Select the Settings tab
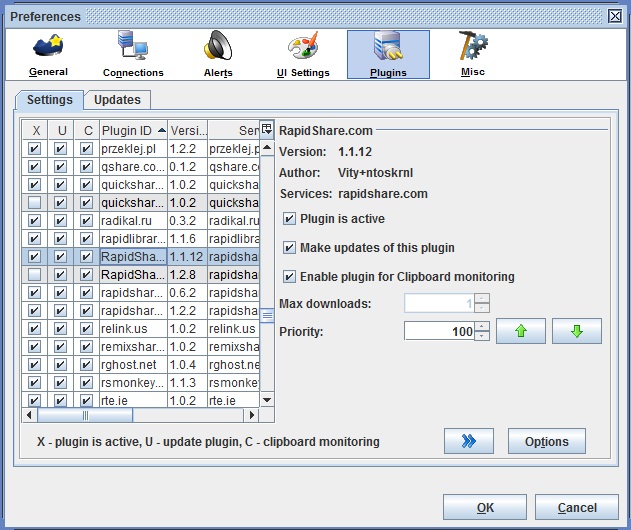The image size is (631, 530). [49, 100]
